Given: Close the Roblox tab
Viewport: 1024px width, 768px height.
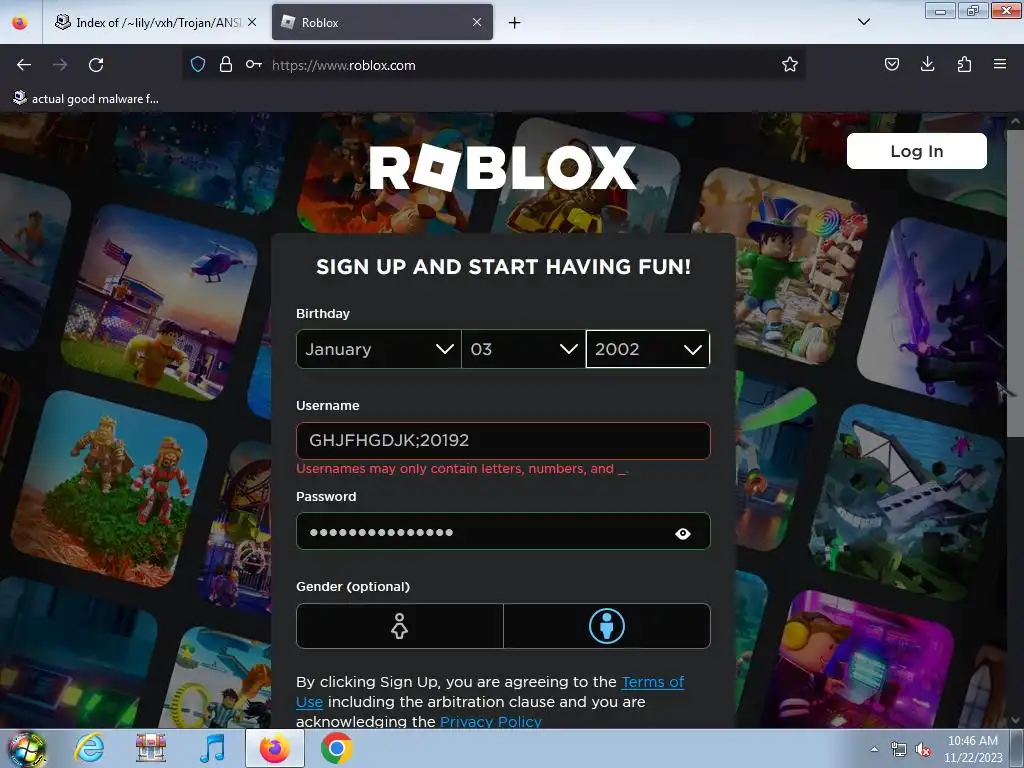Looking at the screenshot, I should (477, 23).
